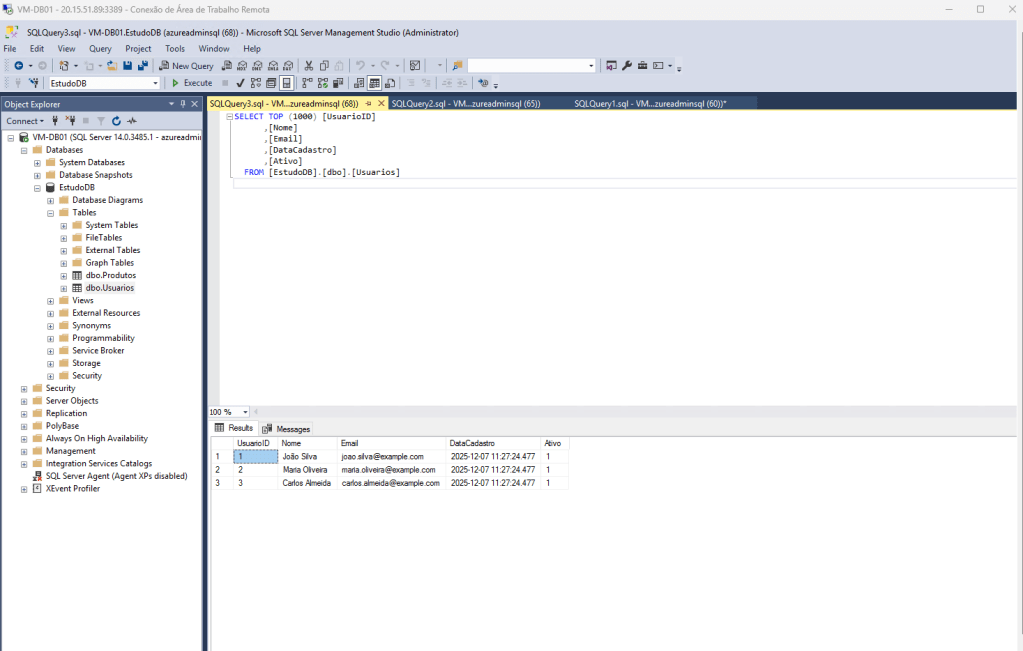This screenshot has width=1023, height=651.
Task: Refresh the Object Explorer tree
Action: click(116, 121)
